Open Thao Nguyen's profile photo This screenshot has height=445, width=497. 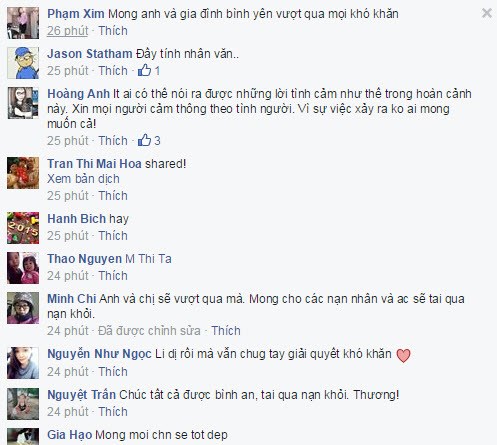pos(23,268)
